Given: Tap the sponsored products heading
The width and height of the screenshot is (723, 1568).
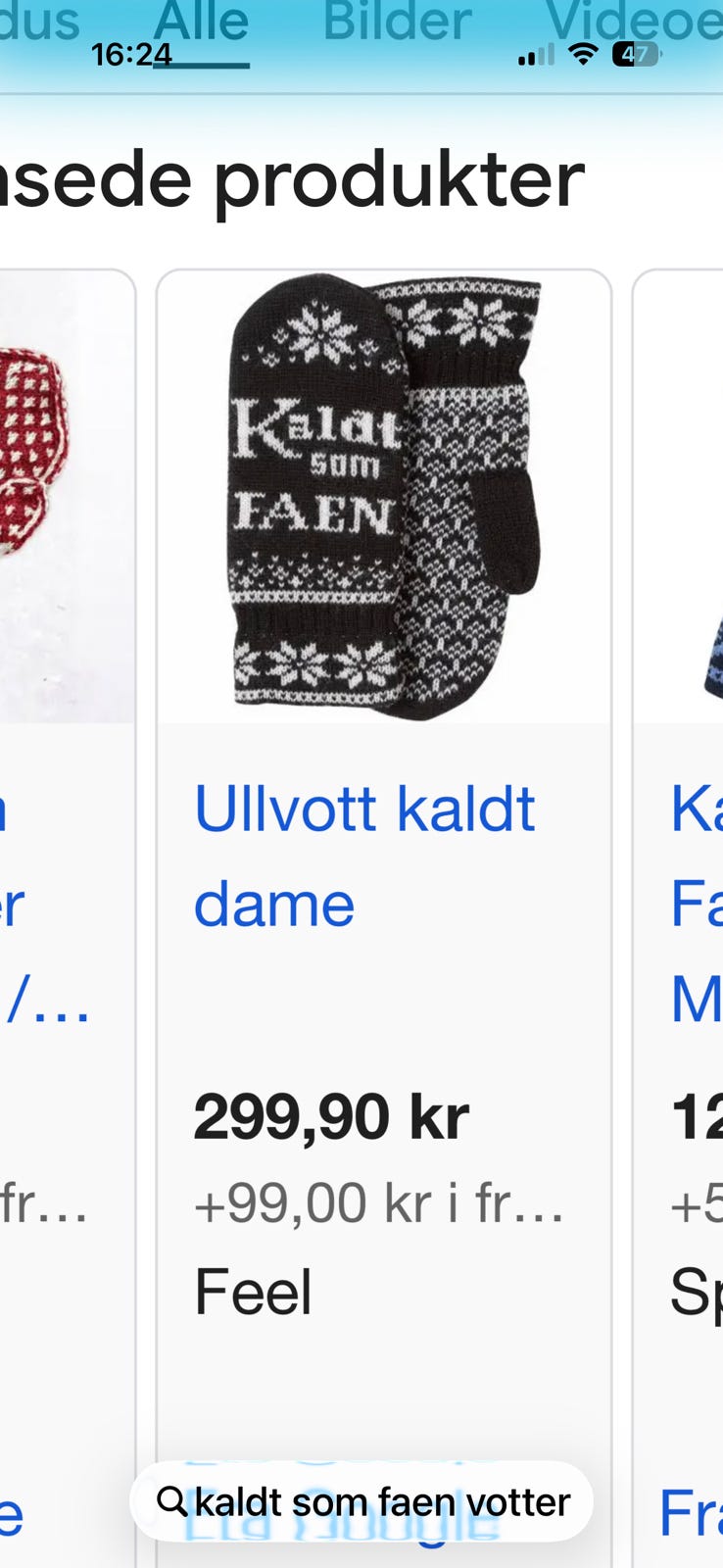Looking at the screenshot, I should point(292,180).
